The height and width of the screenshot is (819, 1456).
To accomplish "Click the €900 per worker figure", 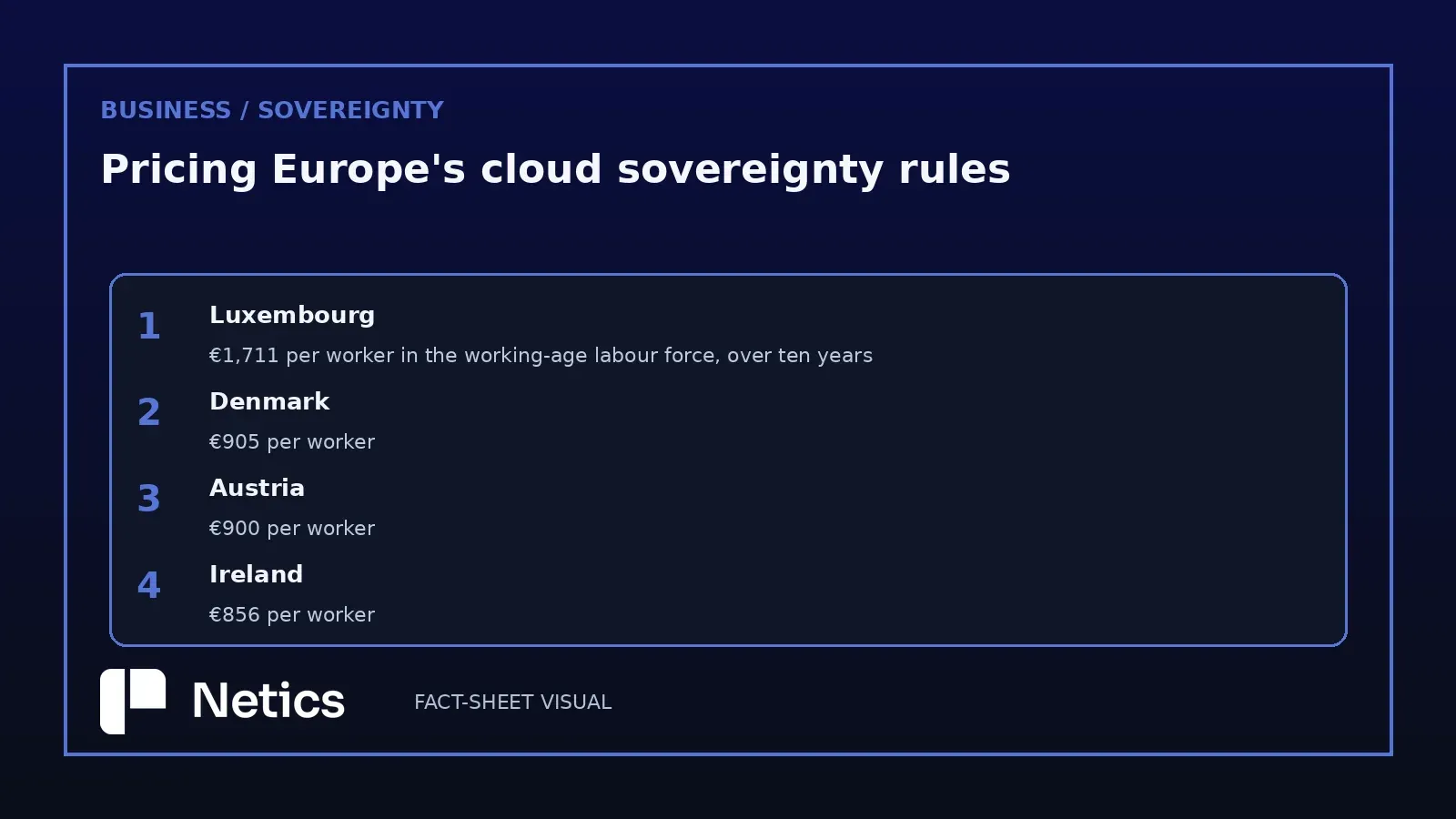I will pos(292,529).
